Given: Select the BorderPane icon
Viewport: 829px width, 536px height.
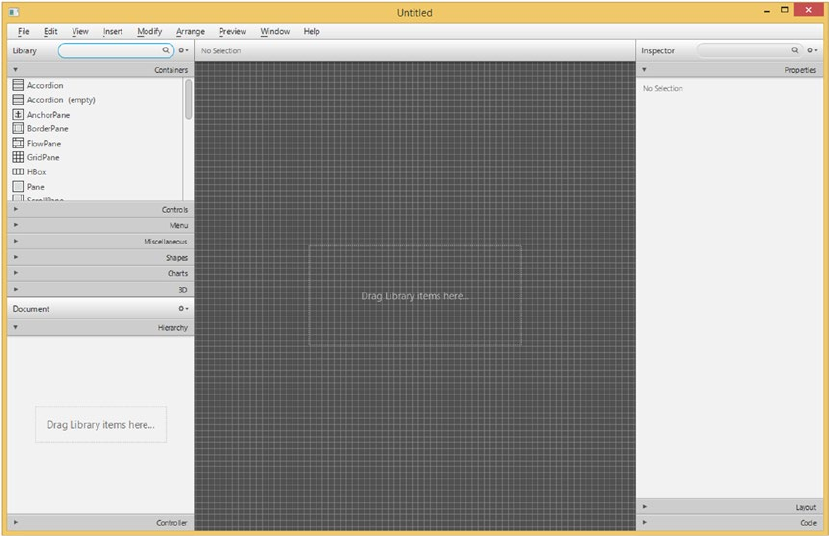Looking at the screenshot, I should [18, 128].
